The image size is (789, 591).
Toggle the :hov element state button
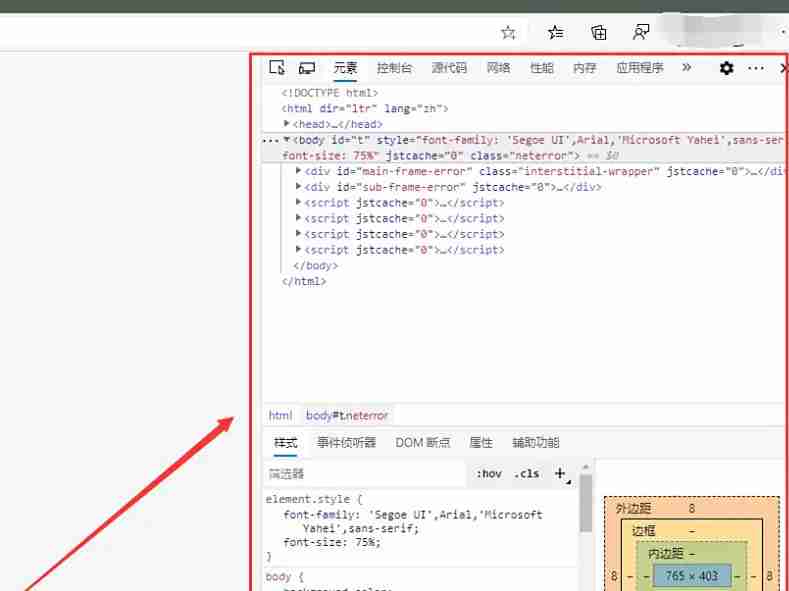489,474
